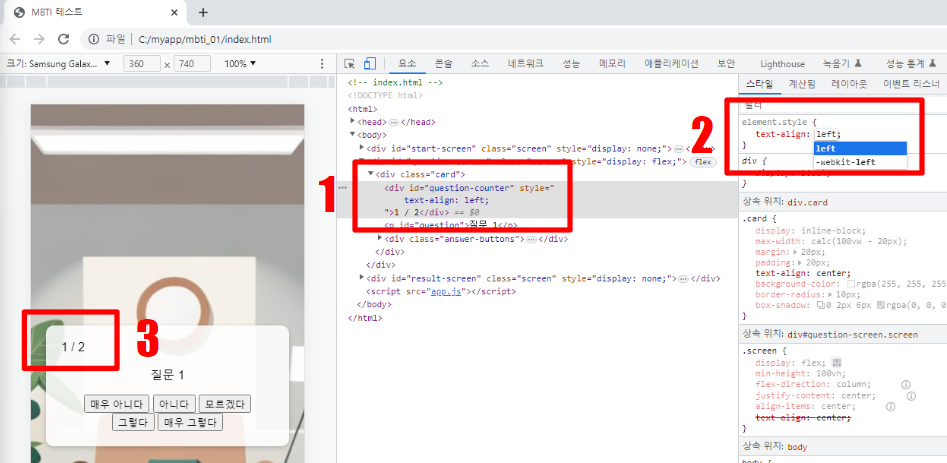Screen dimensions: 947x463
Task: Expand the start-screen div node
Action: 362,148
